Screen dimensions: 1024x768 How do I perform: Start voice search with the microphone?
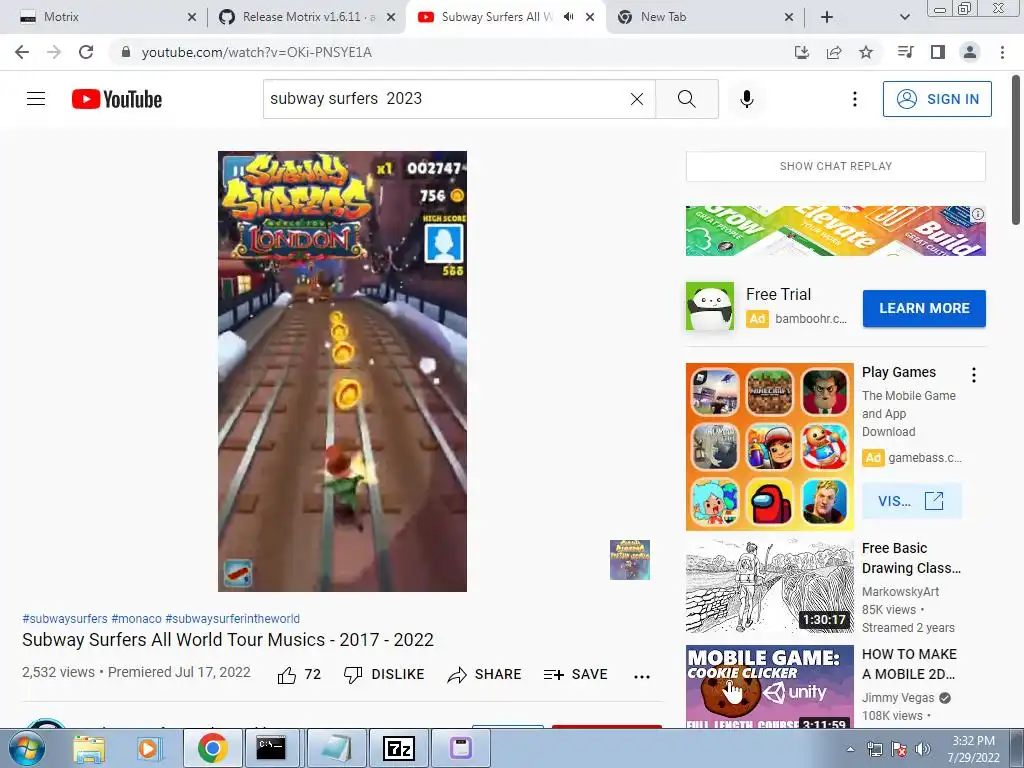(747, 99)
